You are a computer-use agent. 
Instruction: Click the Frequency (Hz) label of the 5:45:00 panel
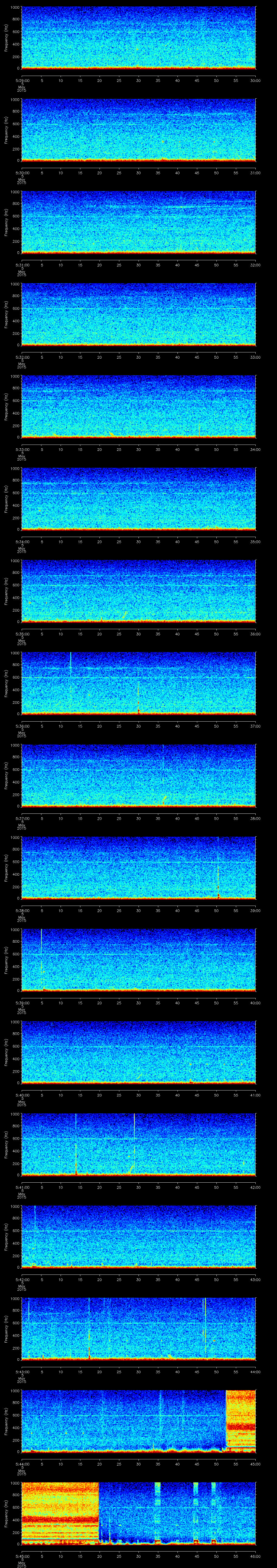pyautogui.click(x=7, y=1513)
